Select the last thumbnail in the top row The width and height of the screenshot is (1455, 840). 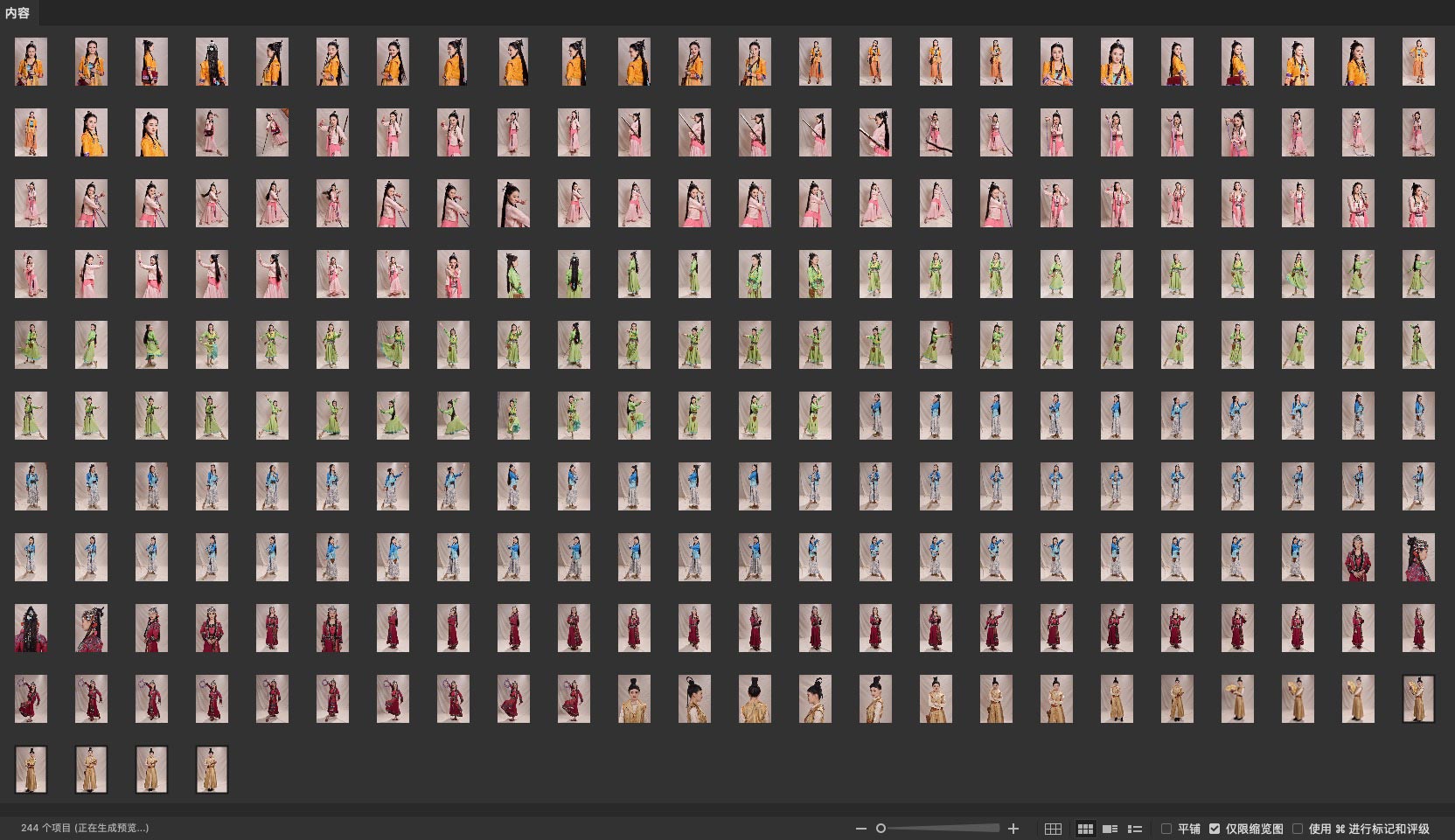1417,62
